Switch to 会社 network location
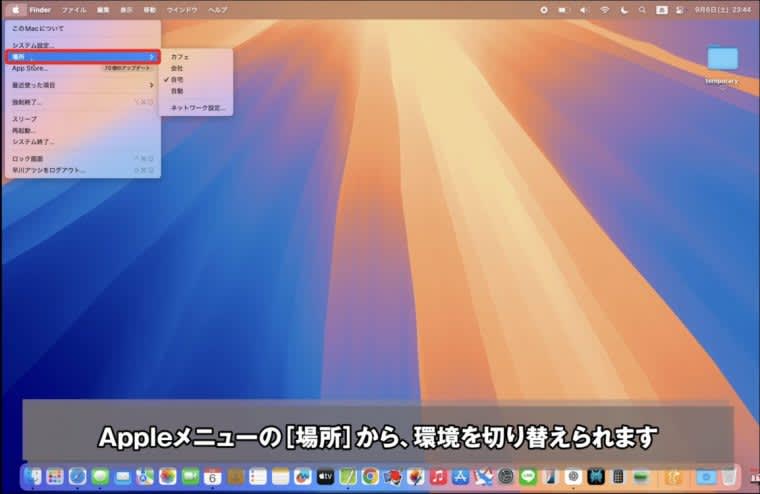 [x=177, y=68]
